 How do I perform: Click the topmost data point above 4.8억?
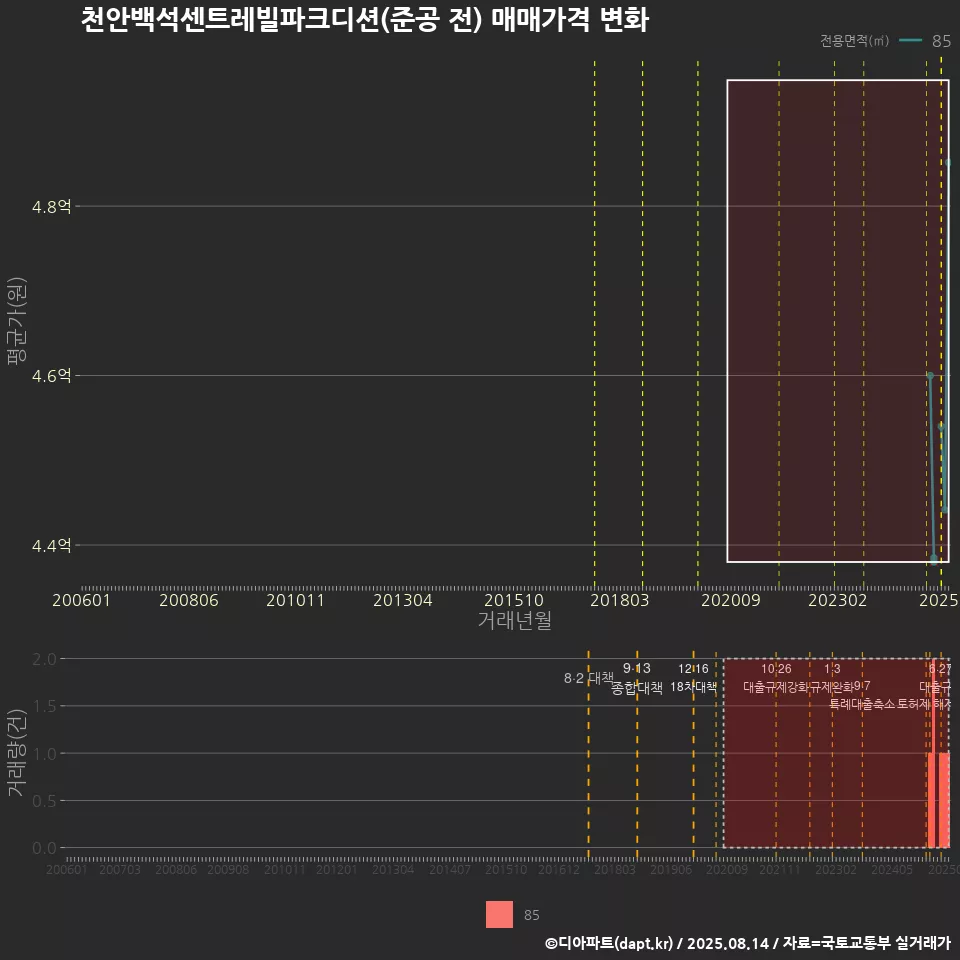click(x=948, y=162)
